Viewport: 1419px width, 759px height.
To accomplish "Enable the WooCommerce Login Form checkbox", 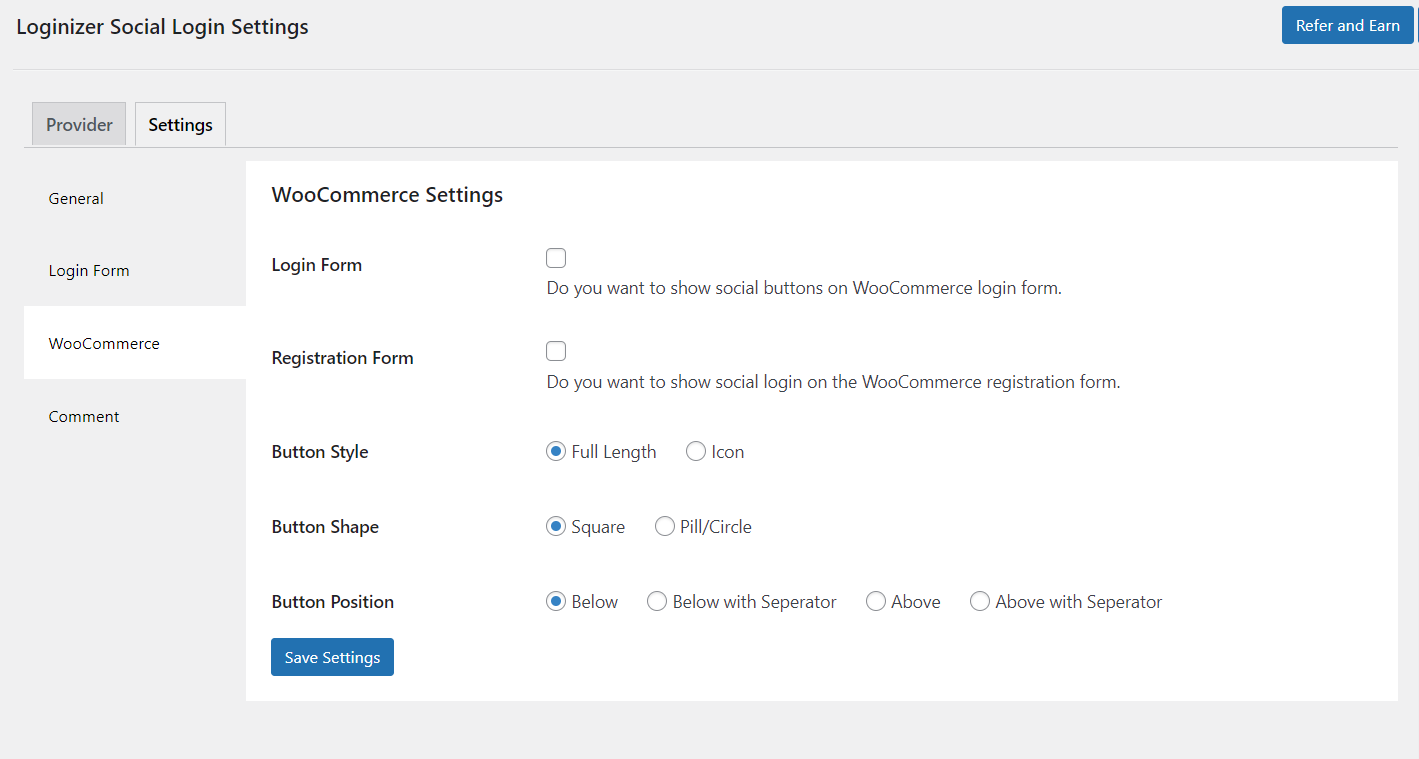I will pyautogui.click(x=556, y=258).
